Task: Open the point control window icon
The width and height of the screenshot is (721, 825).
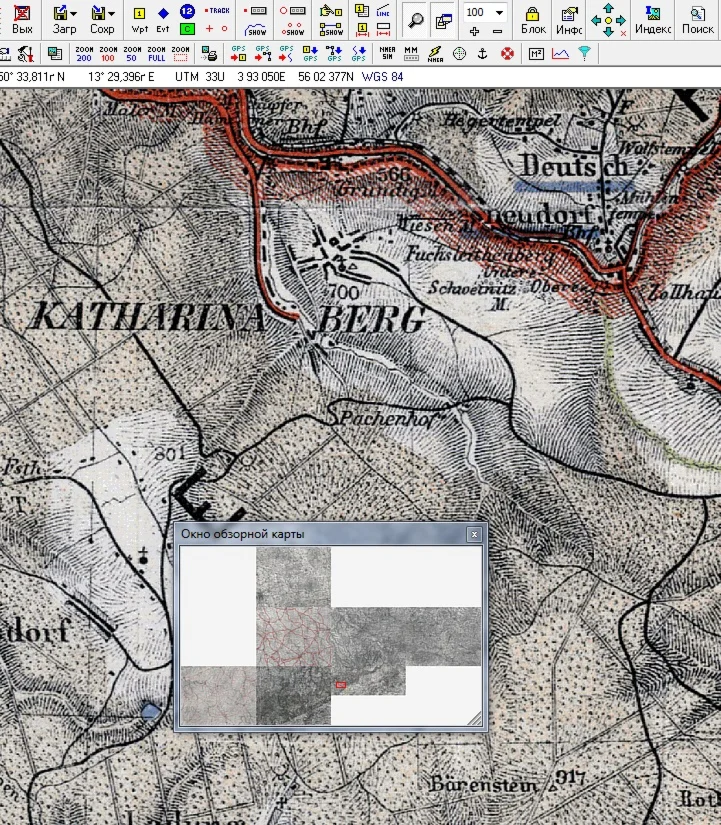Action: click(x=293, y=11)
